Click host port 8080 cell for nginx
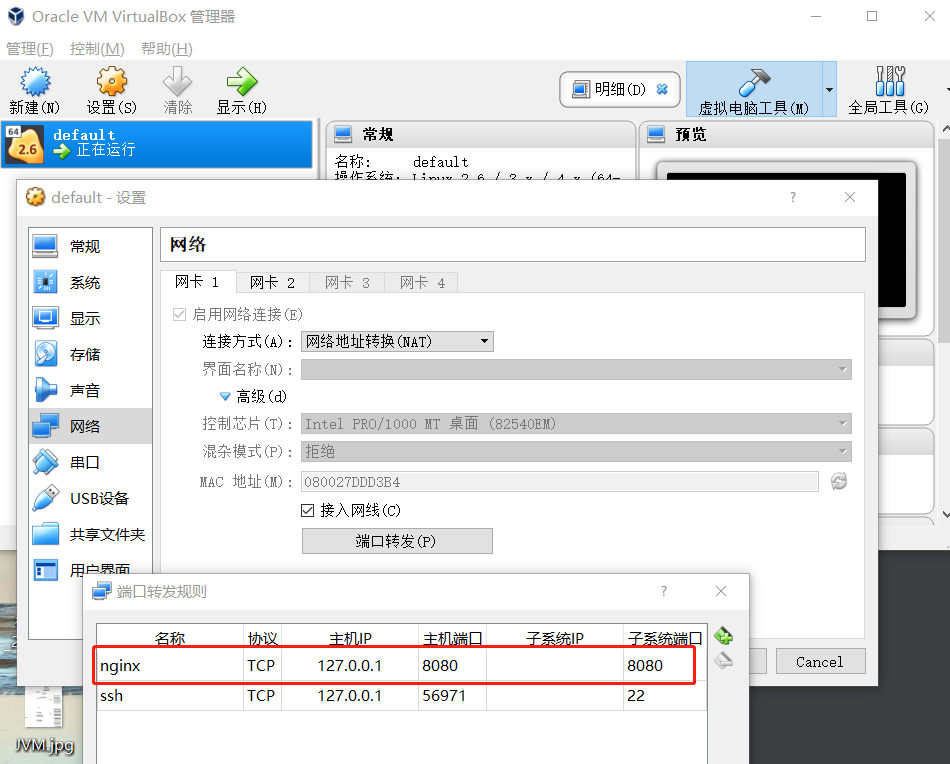 pyautogui.click(x=453, y=665)
